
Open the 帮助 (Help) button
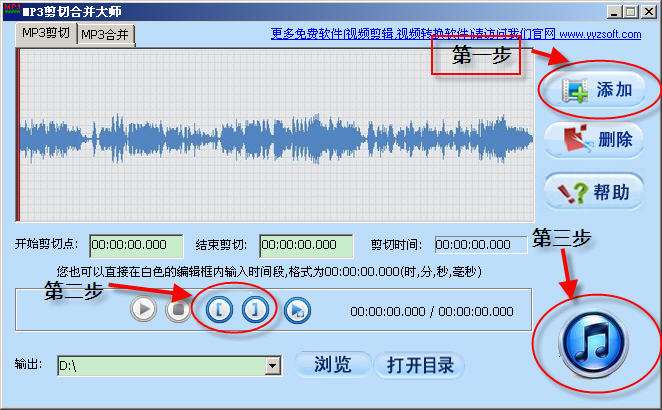pos(594,192)
